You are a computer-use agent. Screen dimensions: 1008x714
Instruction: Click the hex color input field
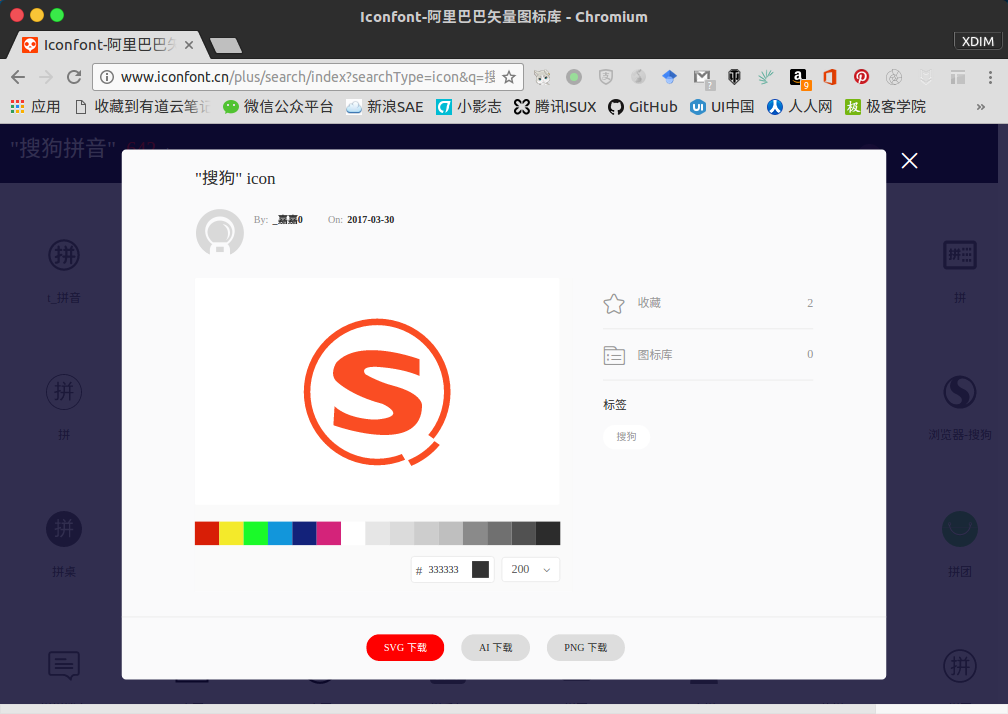coord(445,569)
